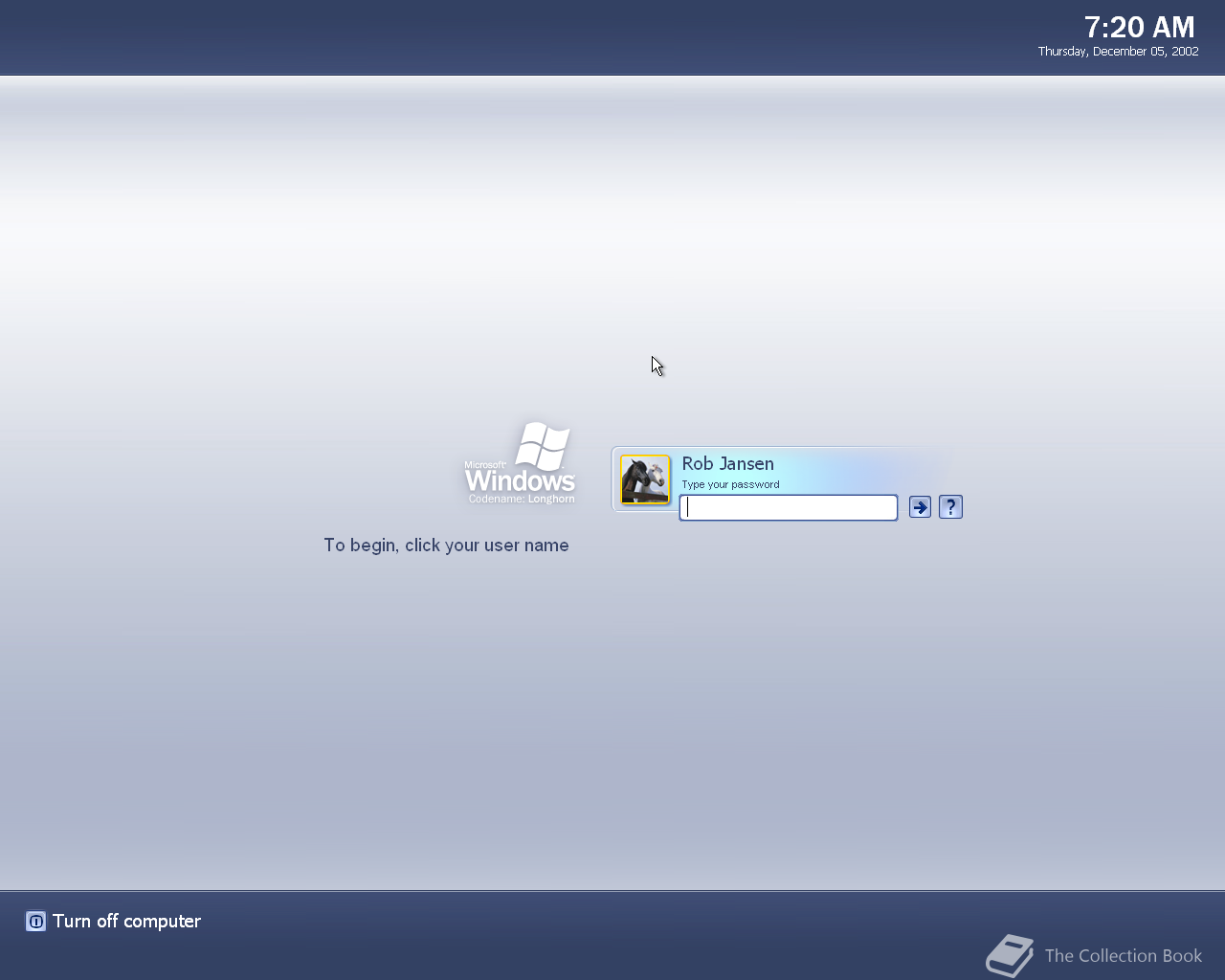Click the Type your password label
The image size is (1225, 980).
click(x=730, y=485)
